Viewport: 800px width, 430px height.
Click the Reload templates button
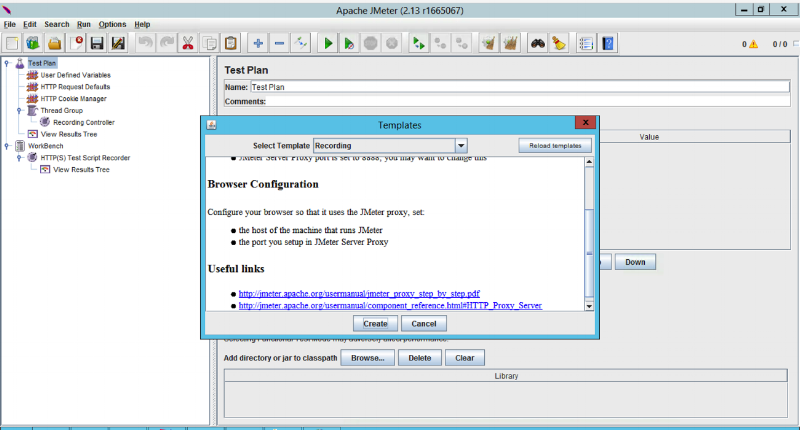point(555,145)
